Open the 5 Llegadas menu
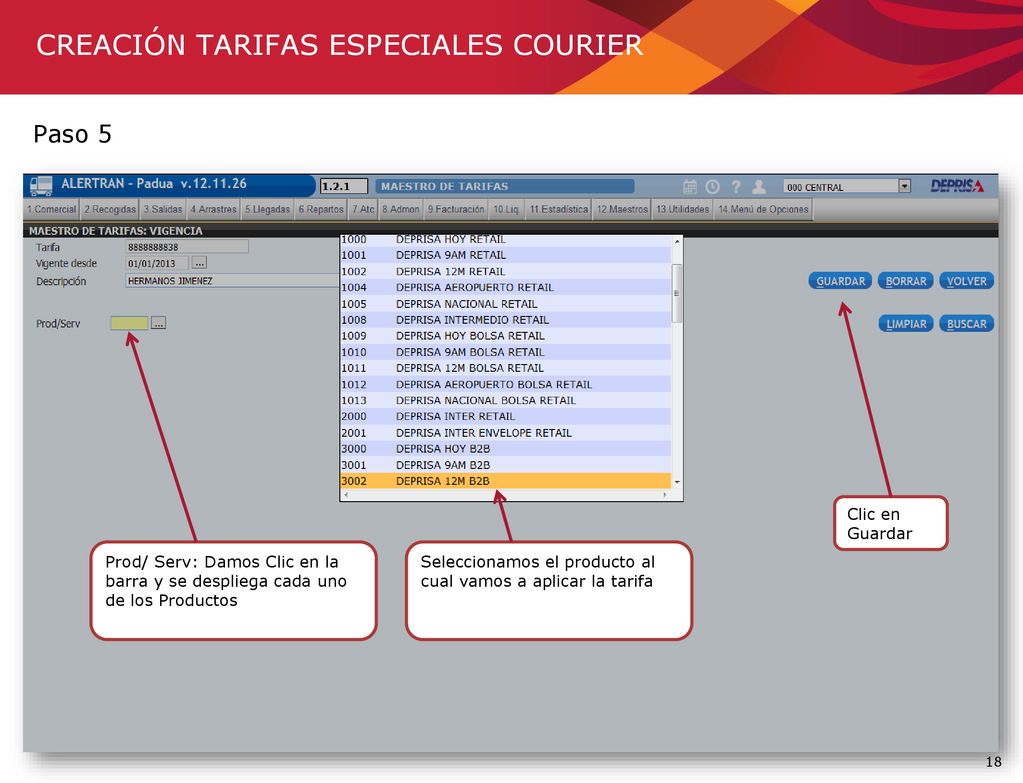The height and width of the screenshot is (783, 1023). tap(267, 209)
